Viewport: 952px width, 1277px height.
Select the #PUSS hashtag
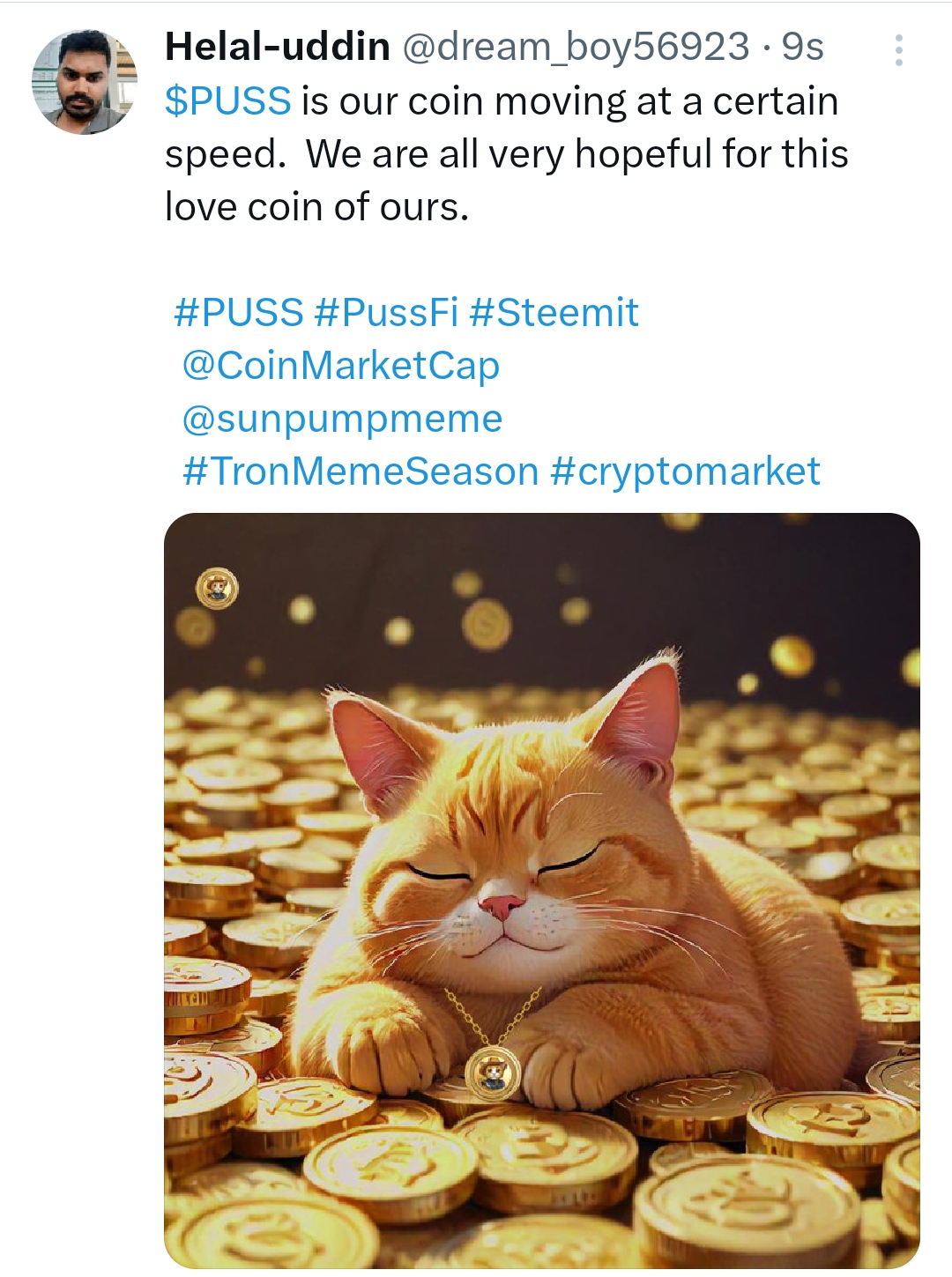tap(238, 313)
